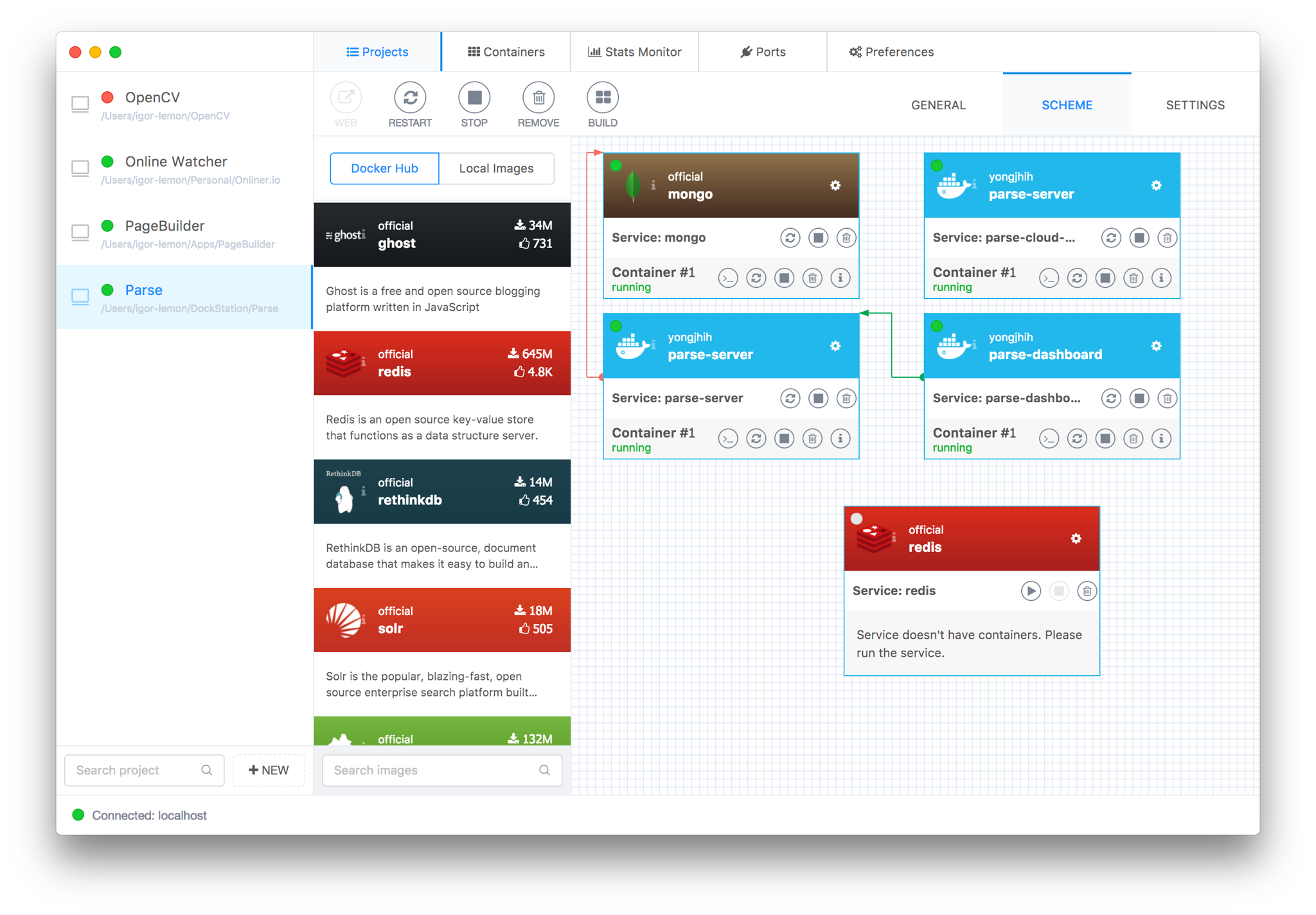Remove parse-server Container #1

[812, 439]
